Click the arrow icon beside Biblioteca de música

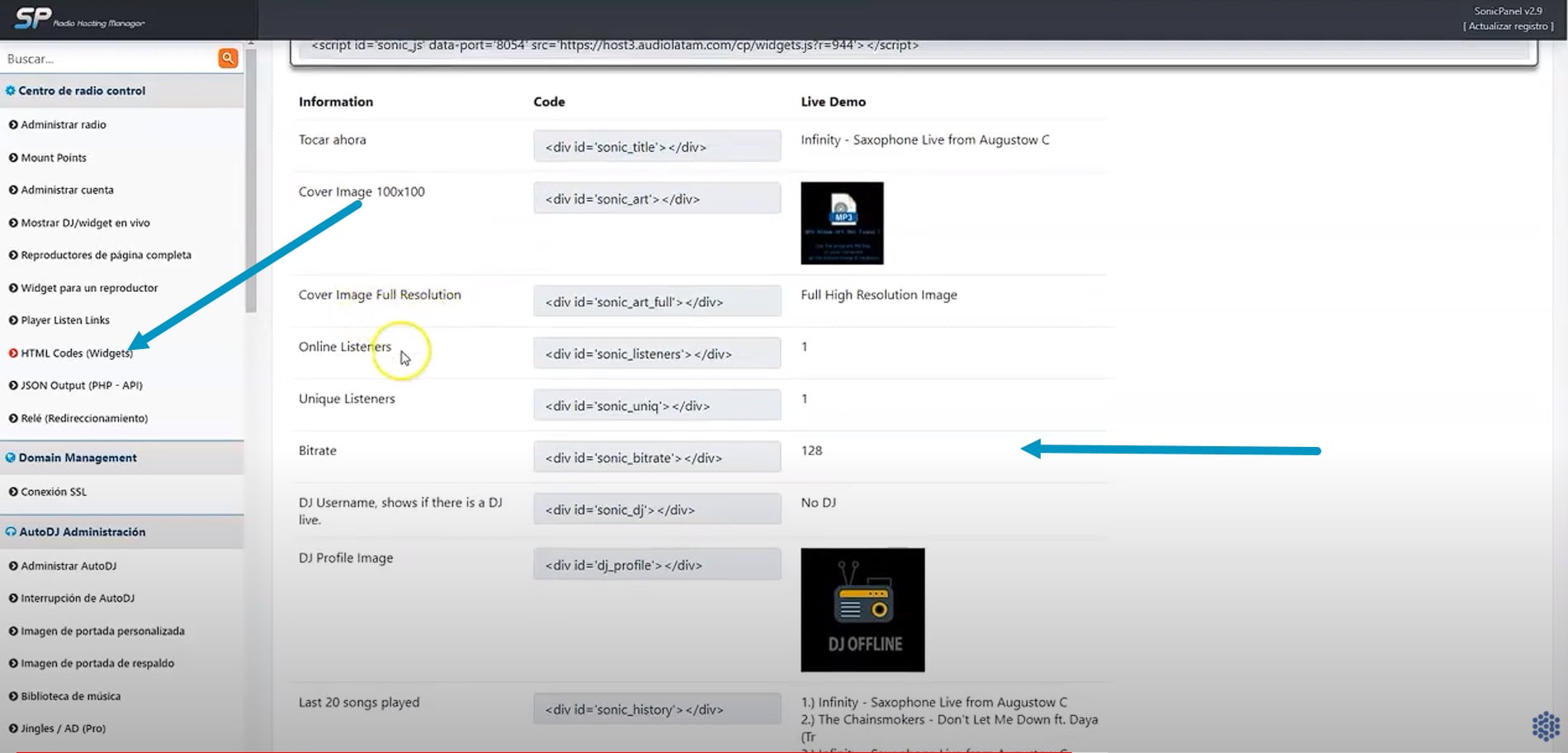(13, 696)
